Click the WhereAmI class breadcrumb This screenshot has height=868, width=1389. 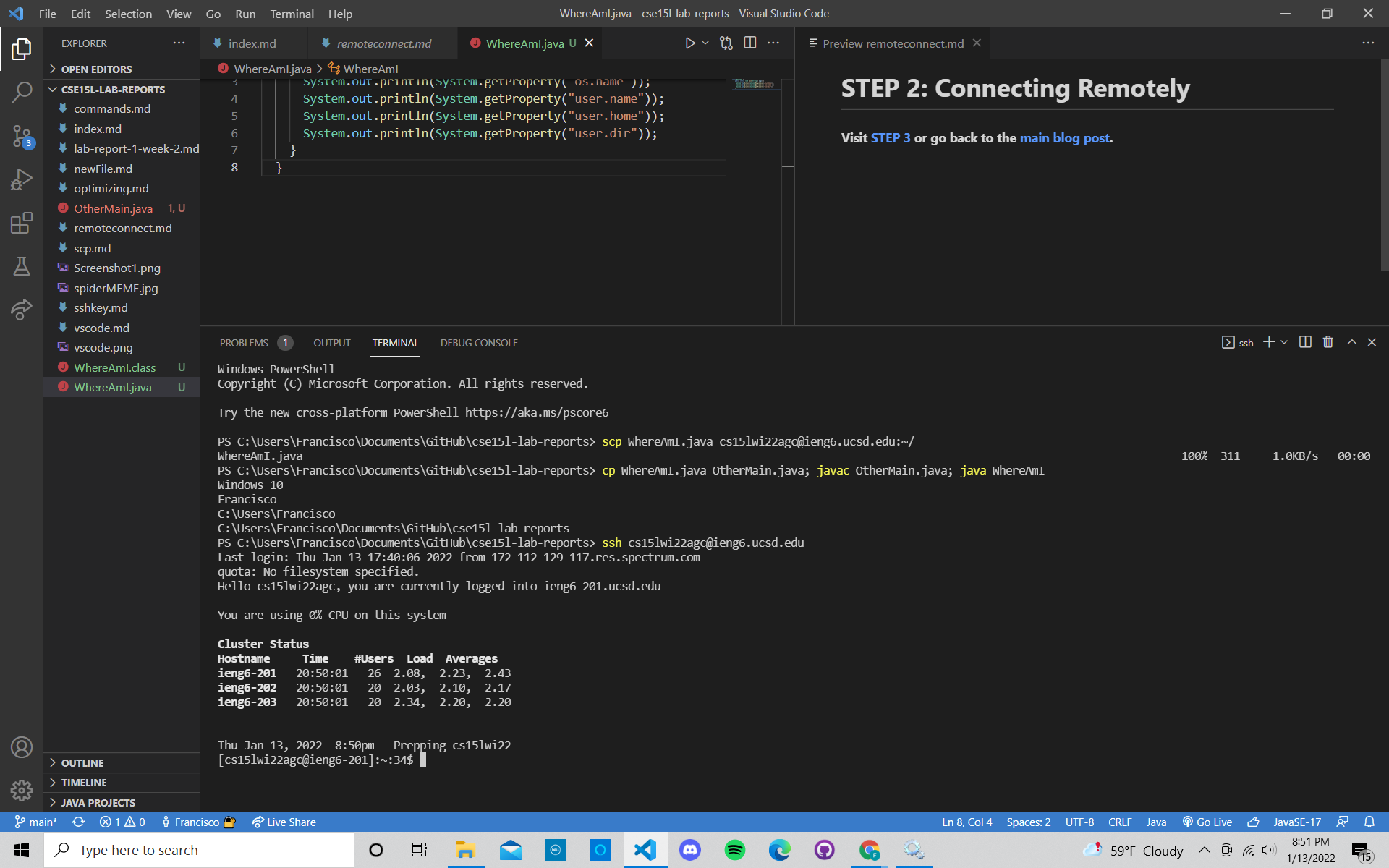coord(363,69)
